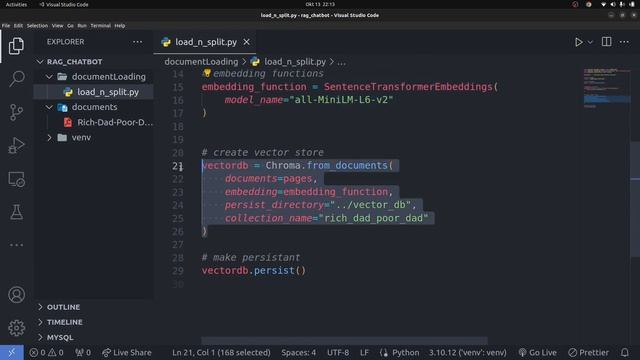Screen dimensions: 640x360
Task: Open the system status tray icons
Action: pyautogui.click(x=618, y=4)
